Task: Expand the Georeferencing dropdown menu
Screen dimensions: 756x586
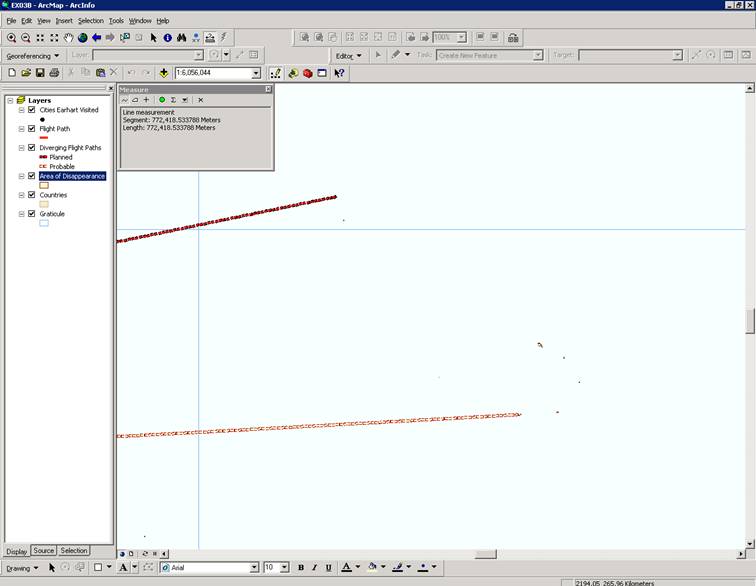Action: (x=33, y=56)
